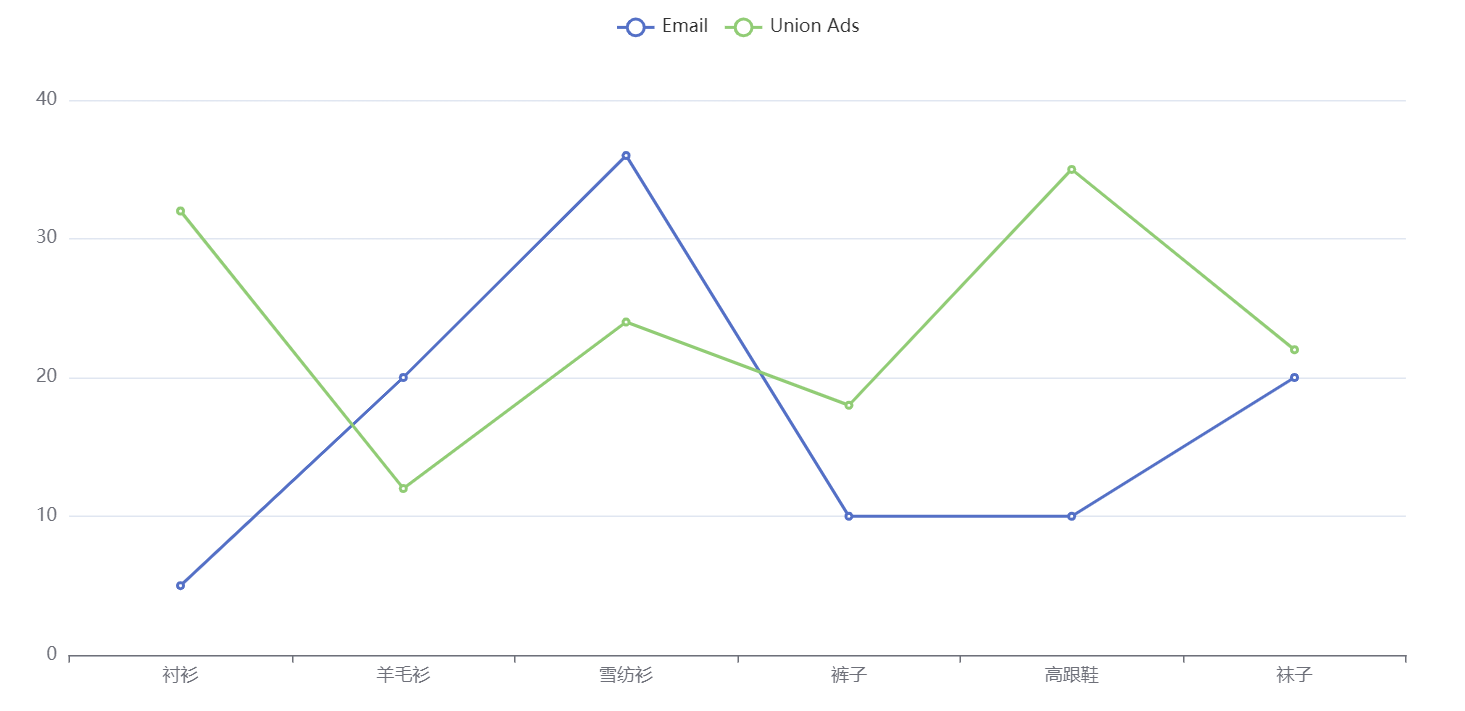The width and height of the screenshot is (1465, 711).
Task: Select Email peak point at 雪纺衫
Action: (626, 155)
